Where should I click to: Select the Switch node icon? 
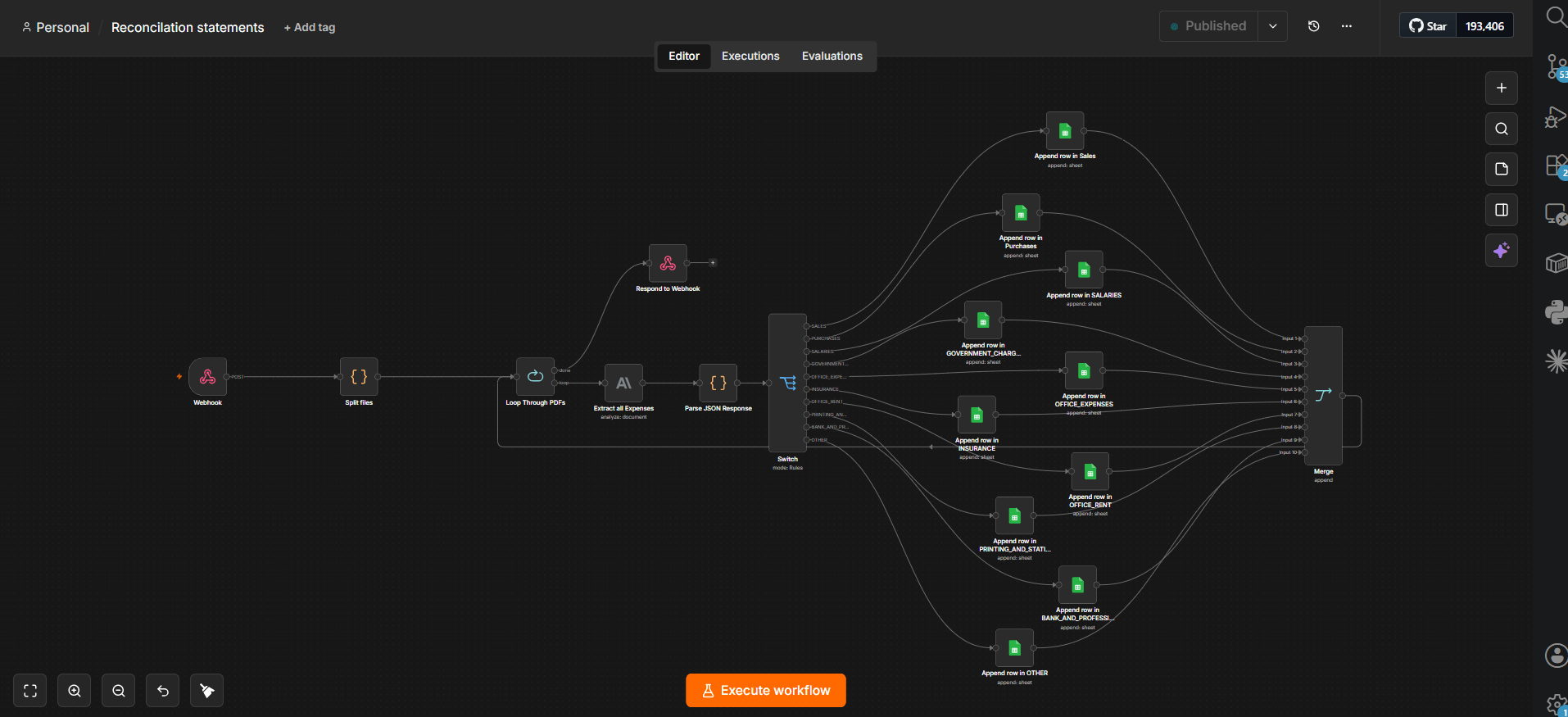click(787, 383)
